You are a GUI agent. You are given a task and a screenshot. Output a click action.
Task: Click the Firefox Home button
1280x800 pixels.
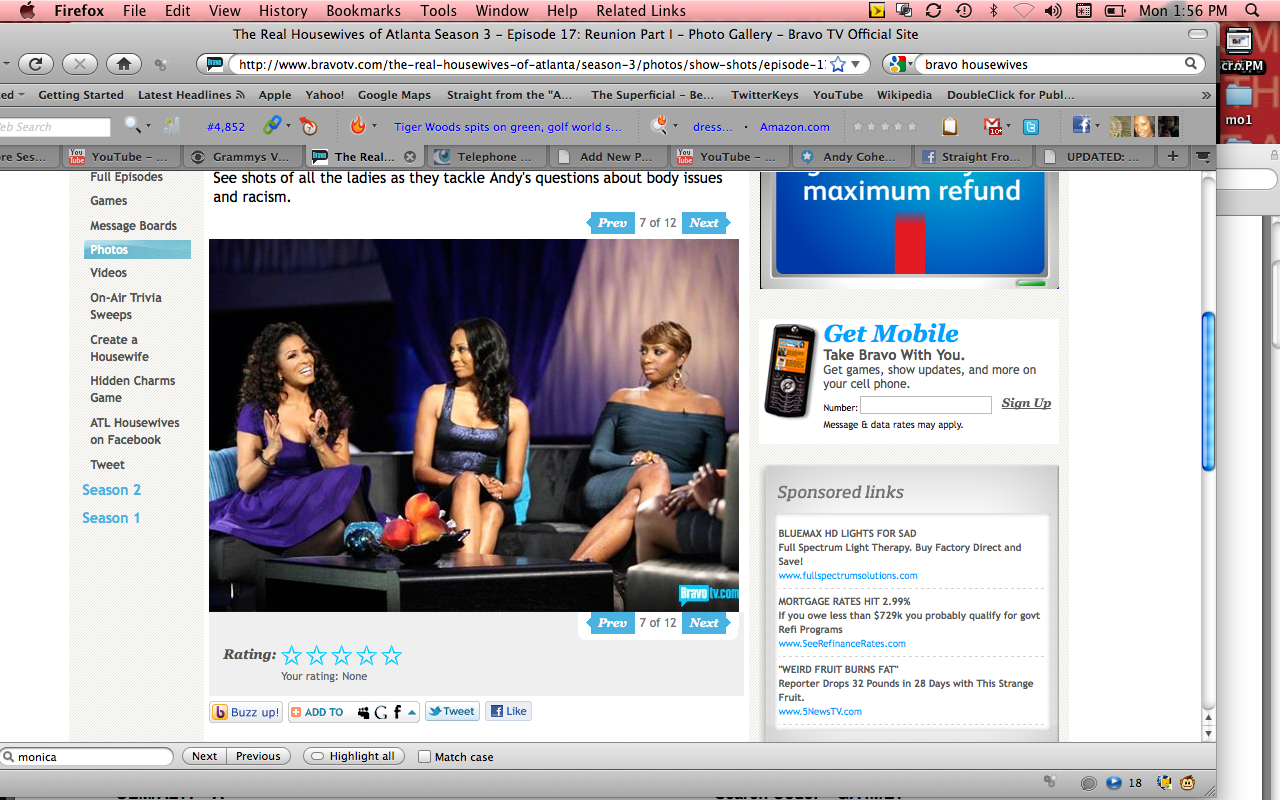tap(123, 64)
